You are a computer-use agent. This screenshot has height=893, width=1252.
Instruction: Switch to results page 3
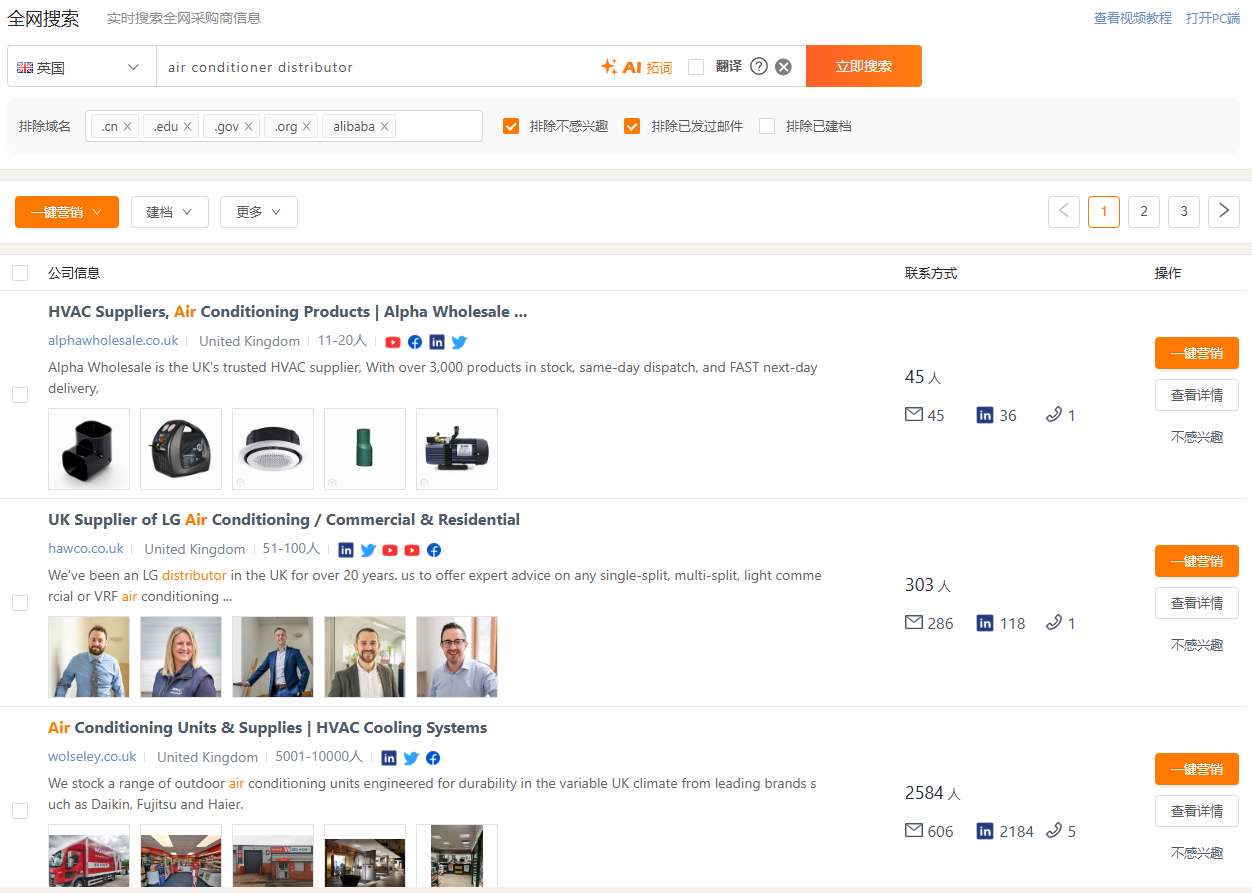[x=1184, y=211]
